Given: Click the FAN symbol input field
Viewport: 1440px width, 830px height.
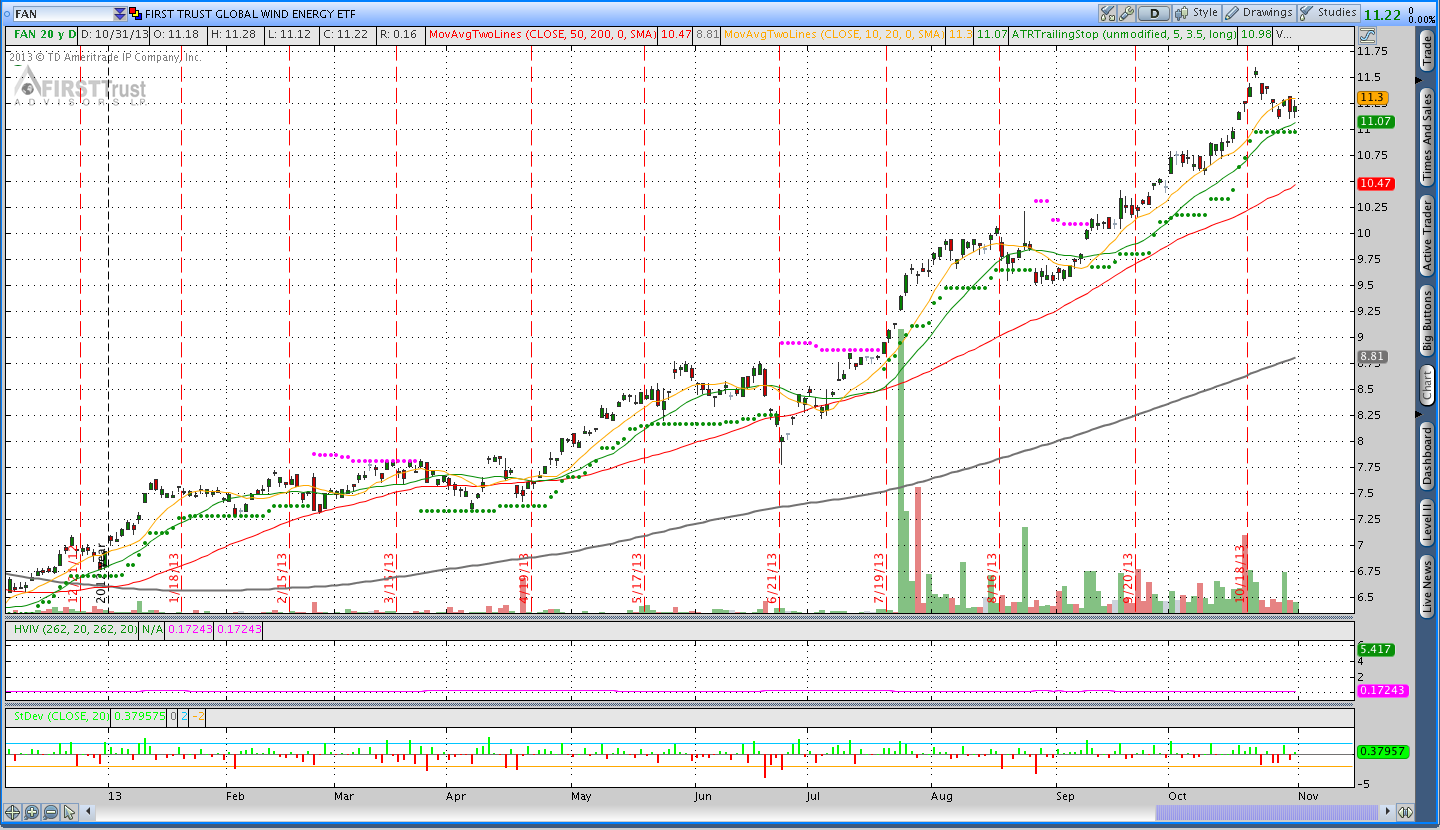Looking at the screenshot, I should [62, 14].
